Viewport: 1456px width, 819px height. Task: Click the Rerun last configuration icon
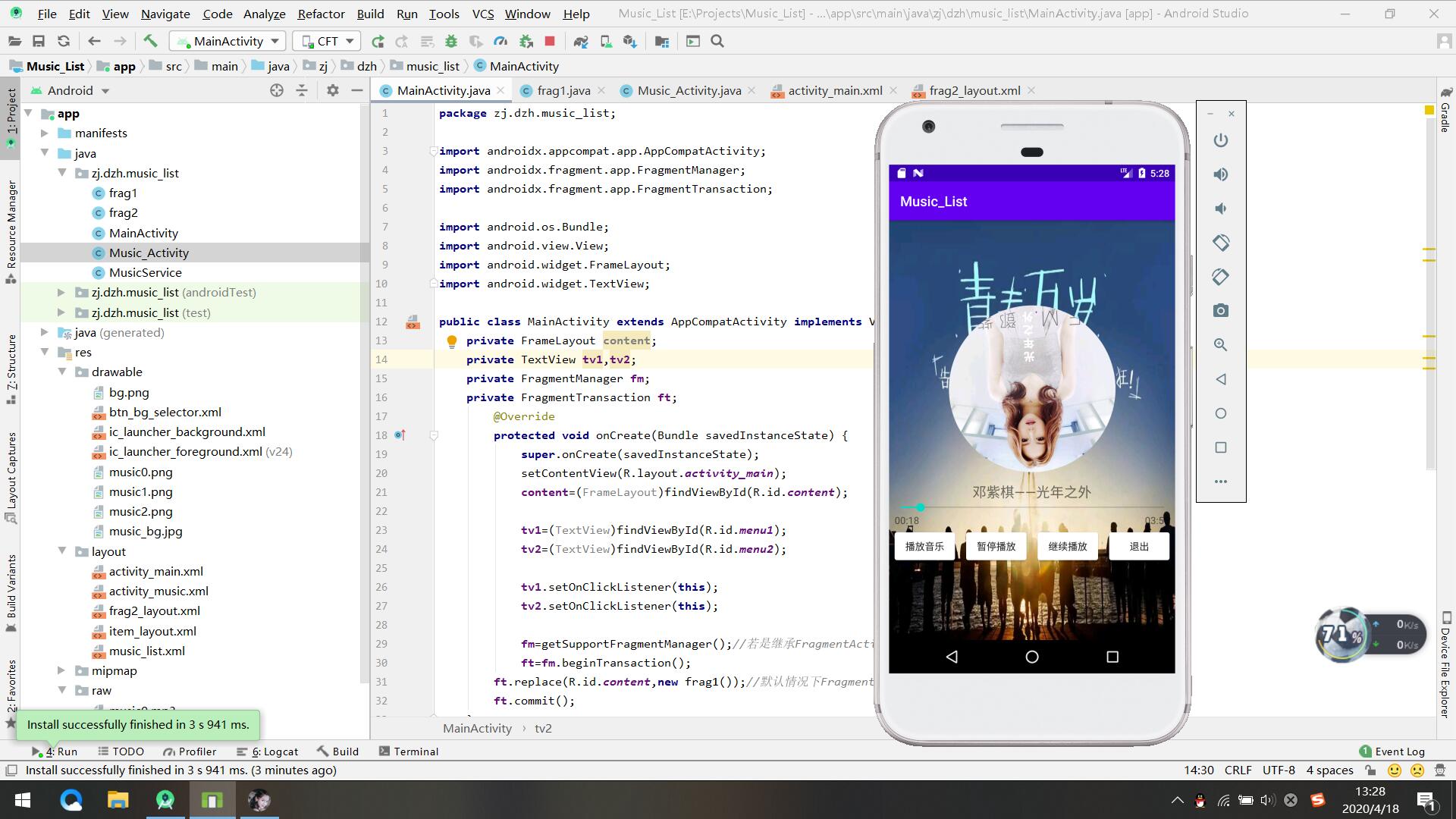click(x=377, y=41)
